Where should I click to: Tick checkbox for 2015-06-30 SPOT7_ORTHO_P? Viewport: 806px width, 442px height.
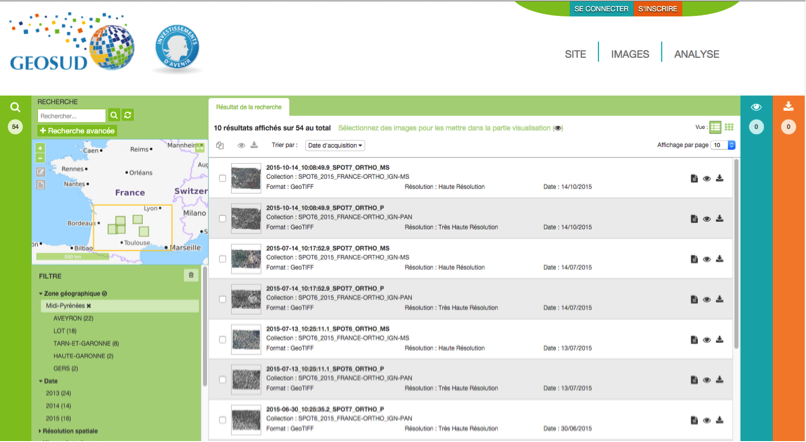coord(223,420)
